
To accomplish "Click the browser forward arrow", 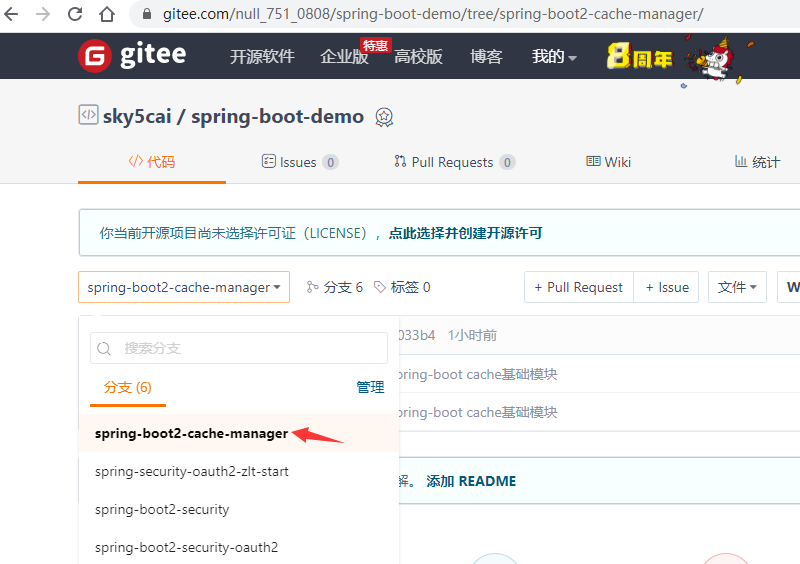I will 43,14.
